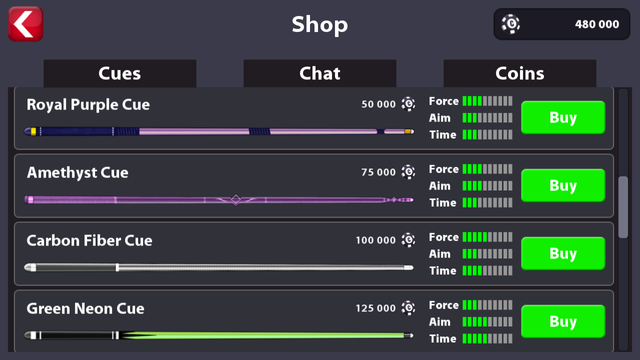640x360 pixels.
Task: Click the coin chip icon beside 480 000
Action: [x=511, y=24]
